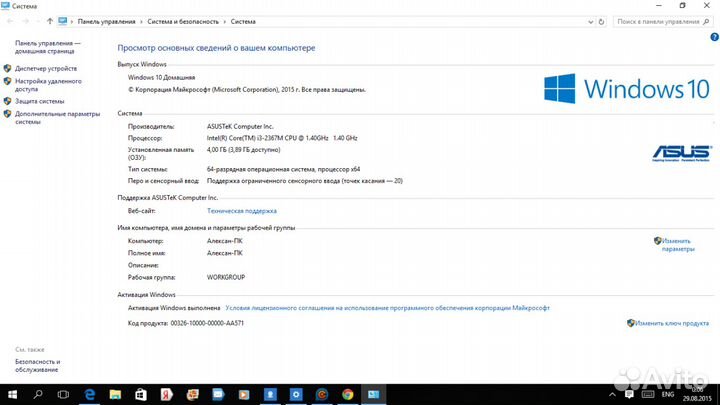Select Компьютер value Алексан-ПК
The width and height of the screenshot is (720, 405).
point(225,241)
